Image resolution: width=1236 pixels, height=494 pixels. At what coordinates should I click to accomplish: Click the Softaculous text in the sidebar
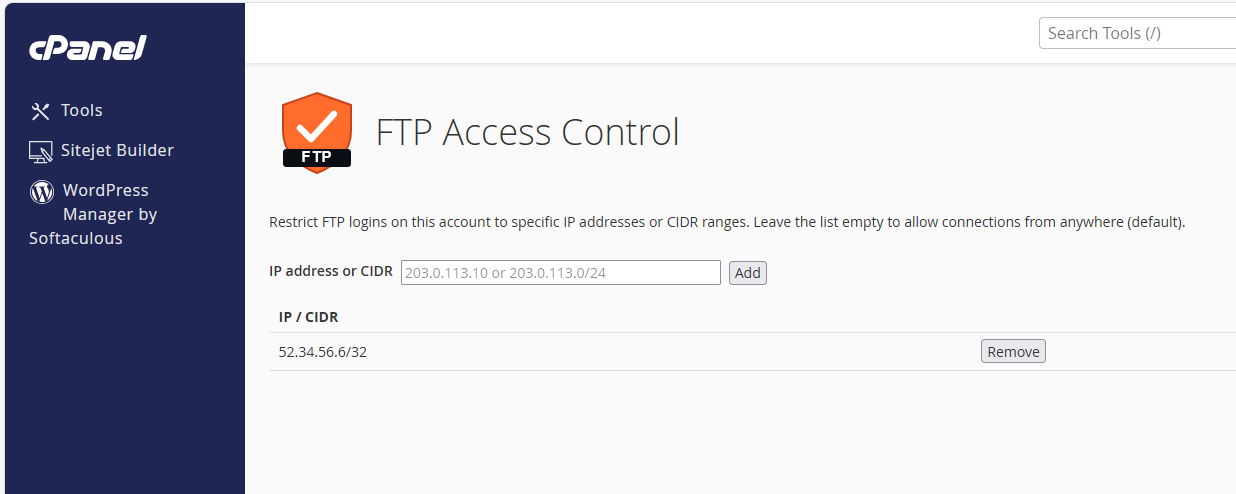(x=76, y=238)
